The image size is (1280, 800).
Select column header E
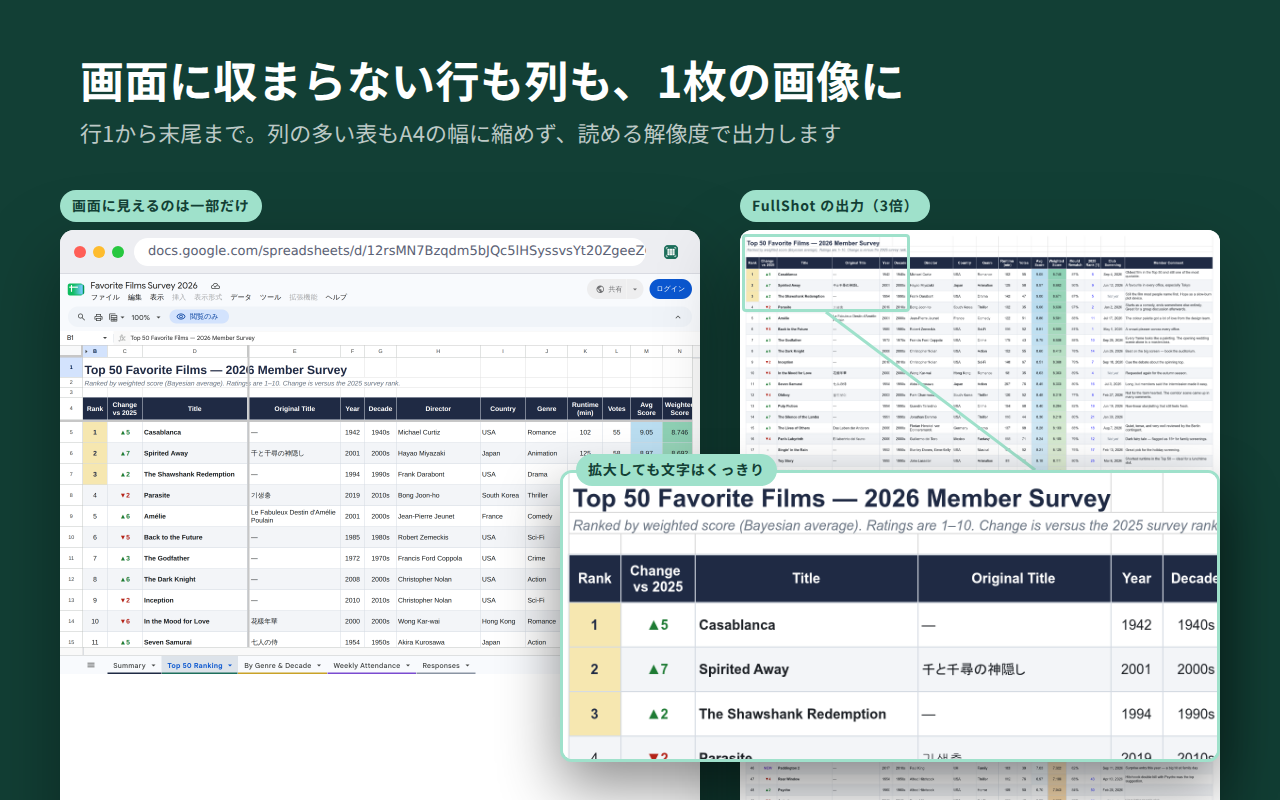294,351
